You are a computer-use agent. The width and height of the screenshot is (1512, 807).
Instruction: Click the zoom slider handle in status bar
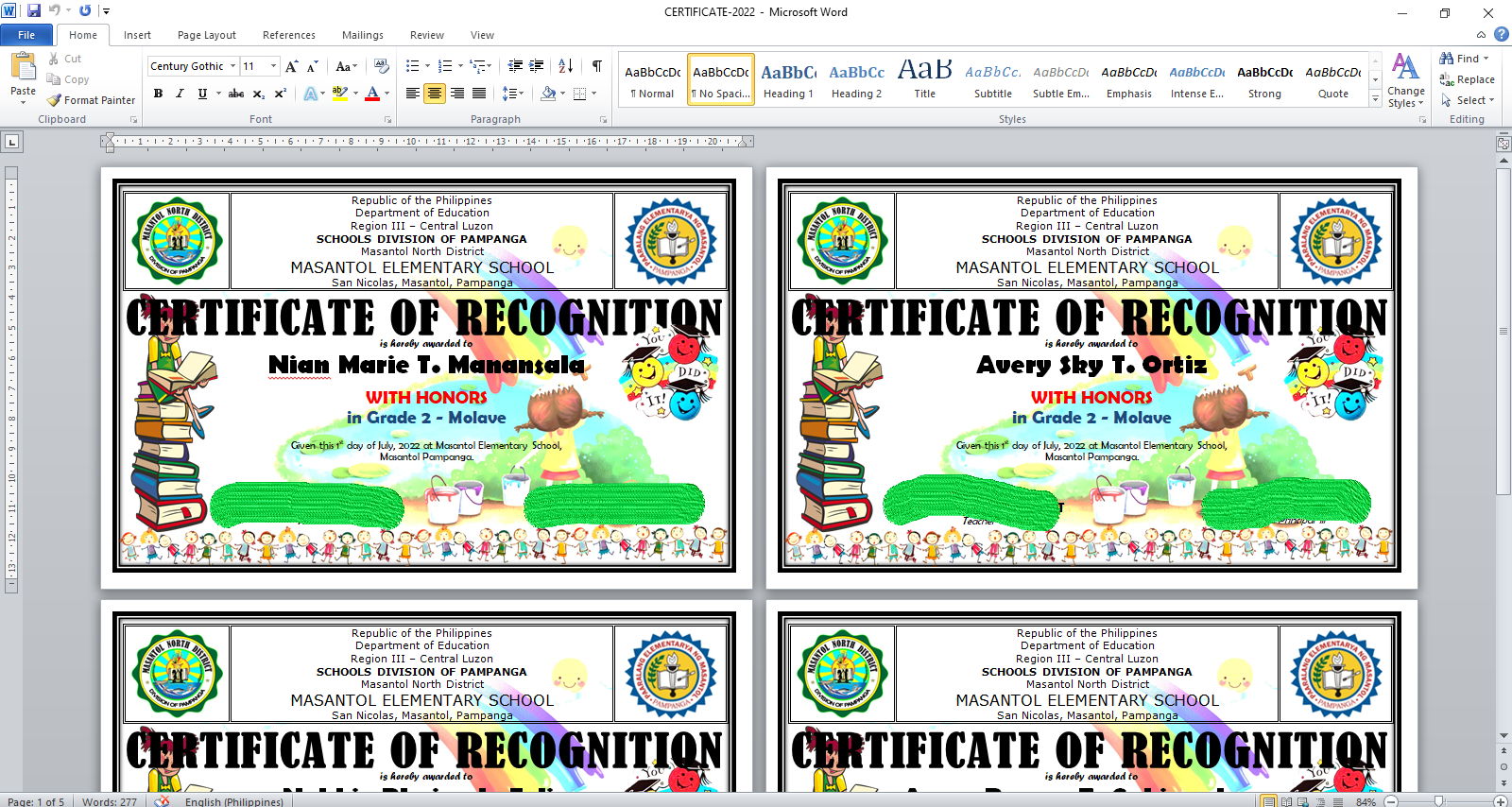click(1438, 801)
